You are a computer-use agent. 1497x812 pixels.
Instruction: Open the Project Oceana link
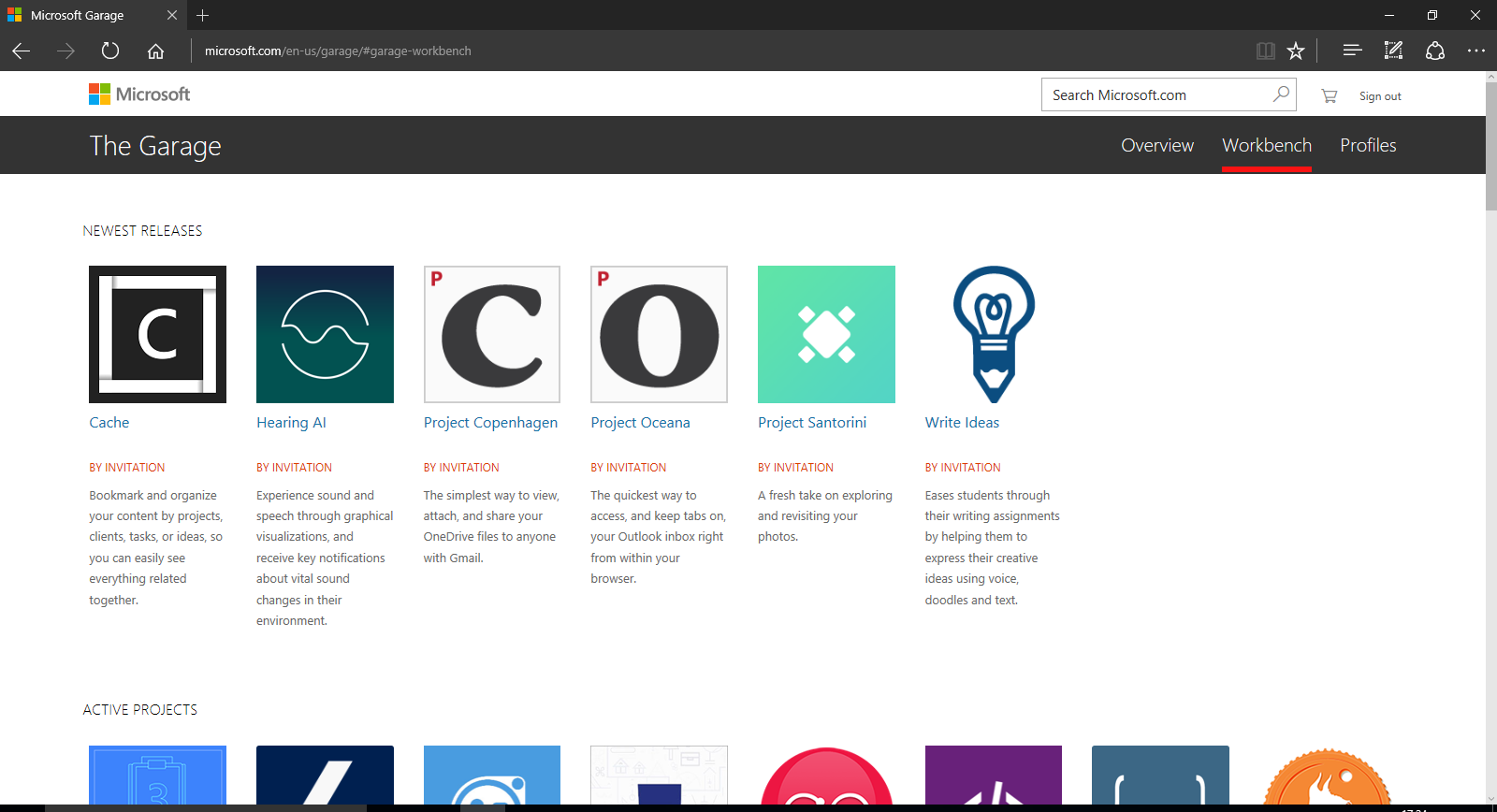pyautogui.click(x=640, y=423)
